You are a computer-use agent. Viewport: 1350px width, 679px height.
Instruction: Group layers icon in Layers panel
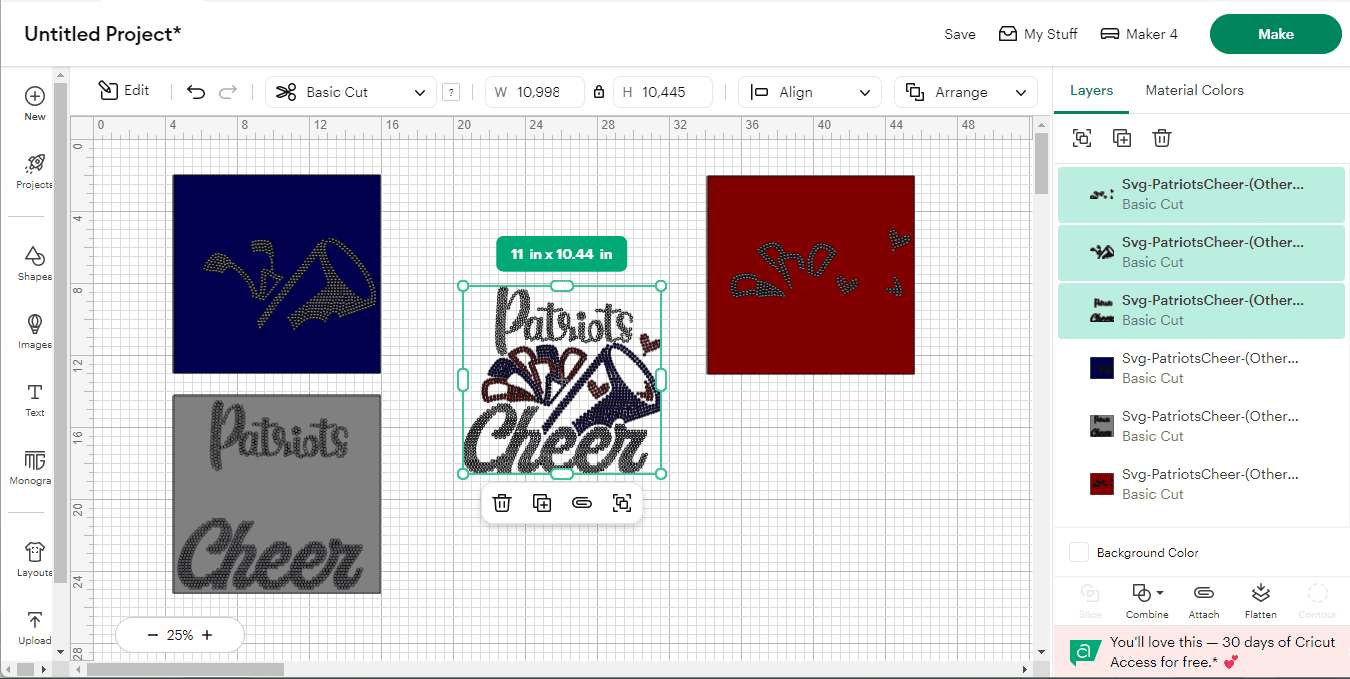click(x=1082, y=138)
